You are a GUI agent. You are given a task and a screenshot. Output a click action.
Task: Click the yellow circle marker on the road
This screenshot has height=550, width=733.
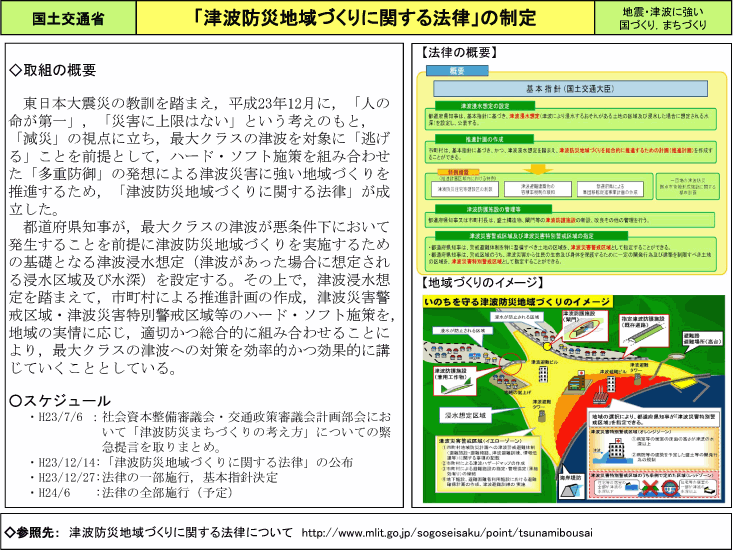(x=547, y=346)
